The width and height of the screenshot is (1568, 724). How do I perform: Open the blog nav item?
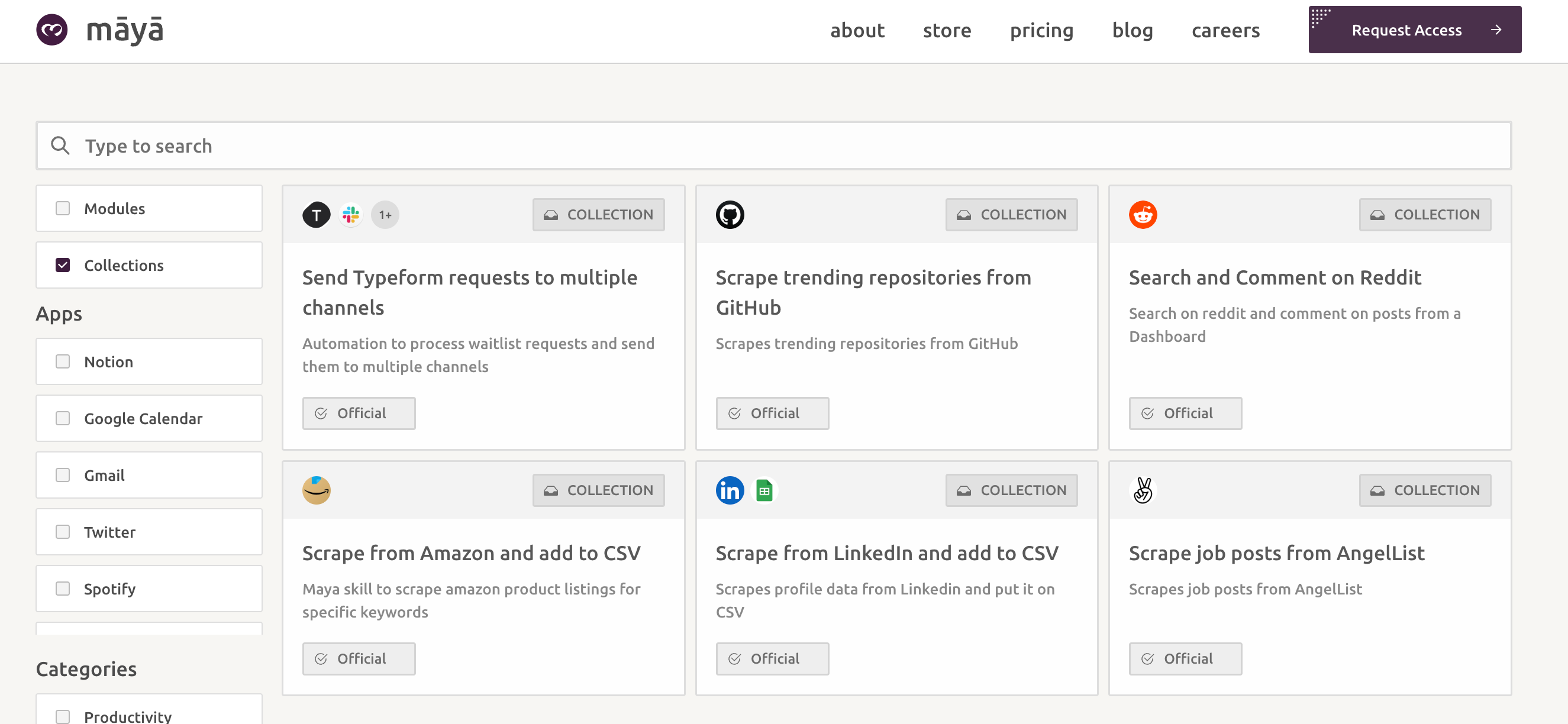pyautogui.click(x=1132, y=30)
